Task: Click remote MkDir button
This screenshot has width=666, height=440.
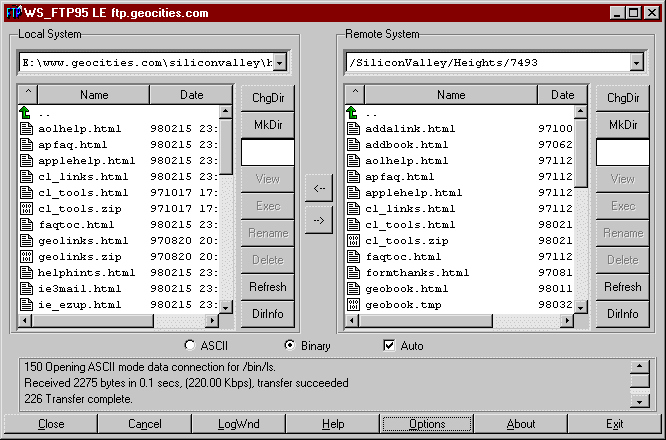Action: (x=623, y=125)
